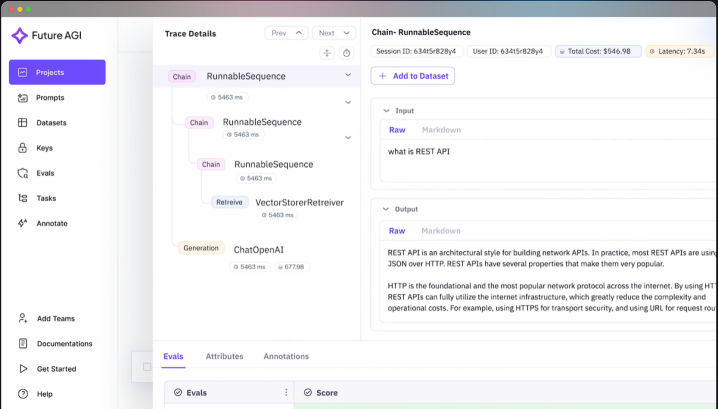Viewport: 718px width, 409px height.
Task: Click the expand icon beside the timer icon
Action: pos(327,53)
